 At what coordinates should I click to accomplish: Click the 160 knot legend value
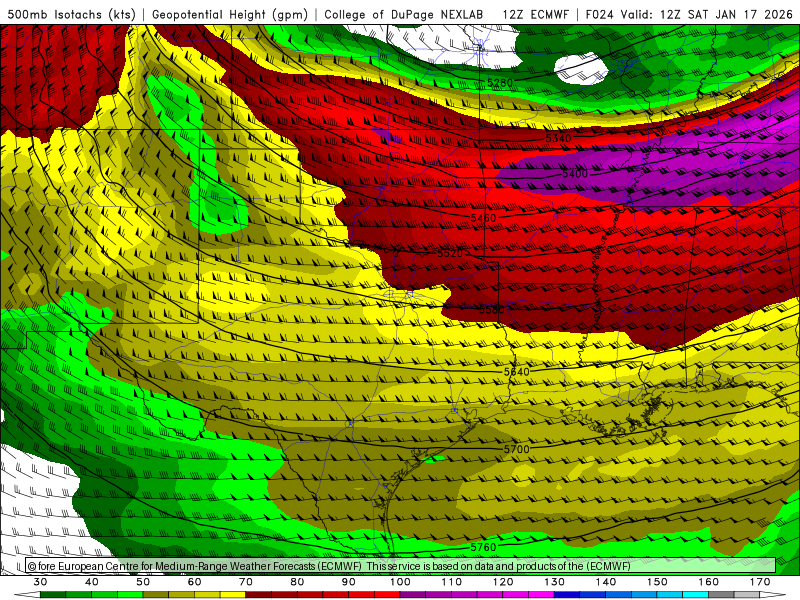(x=709, y=582)
